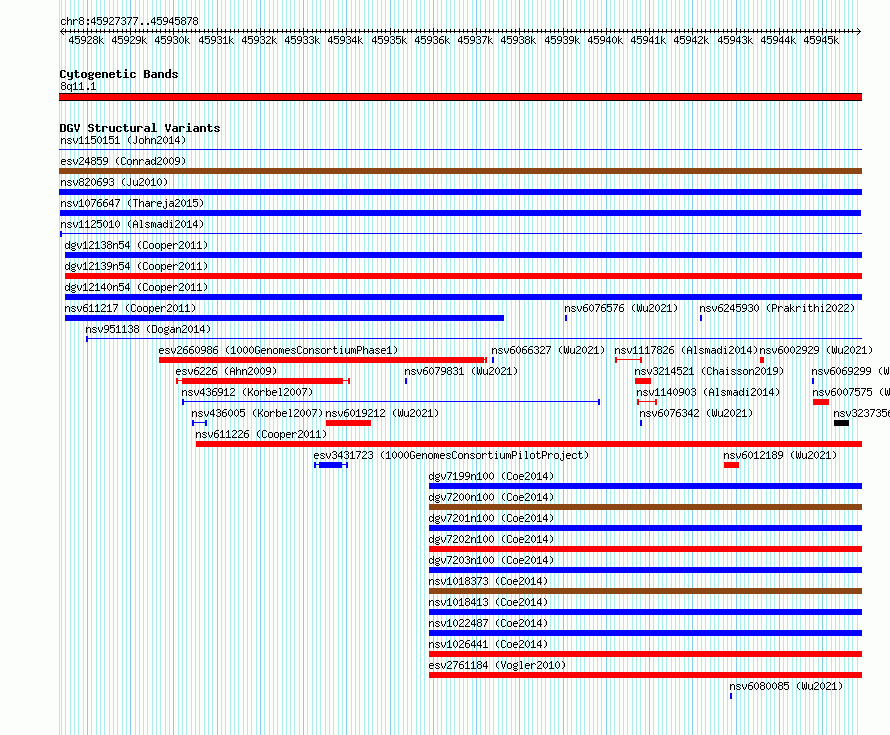Click the dgv7201n100 (Coe2014) label
The height and width of the screenshot is (735, 890).
point(491,518)
